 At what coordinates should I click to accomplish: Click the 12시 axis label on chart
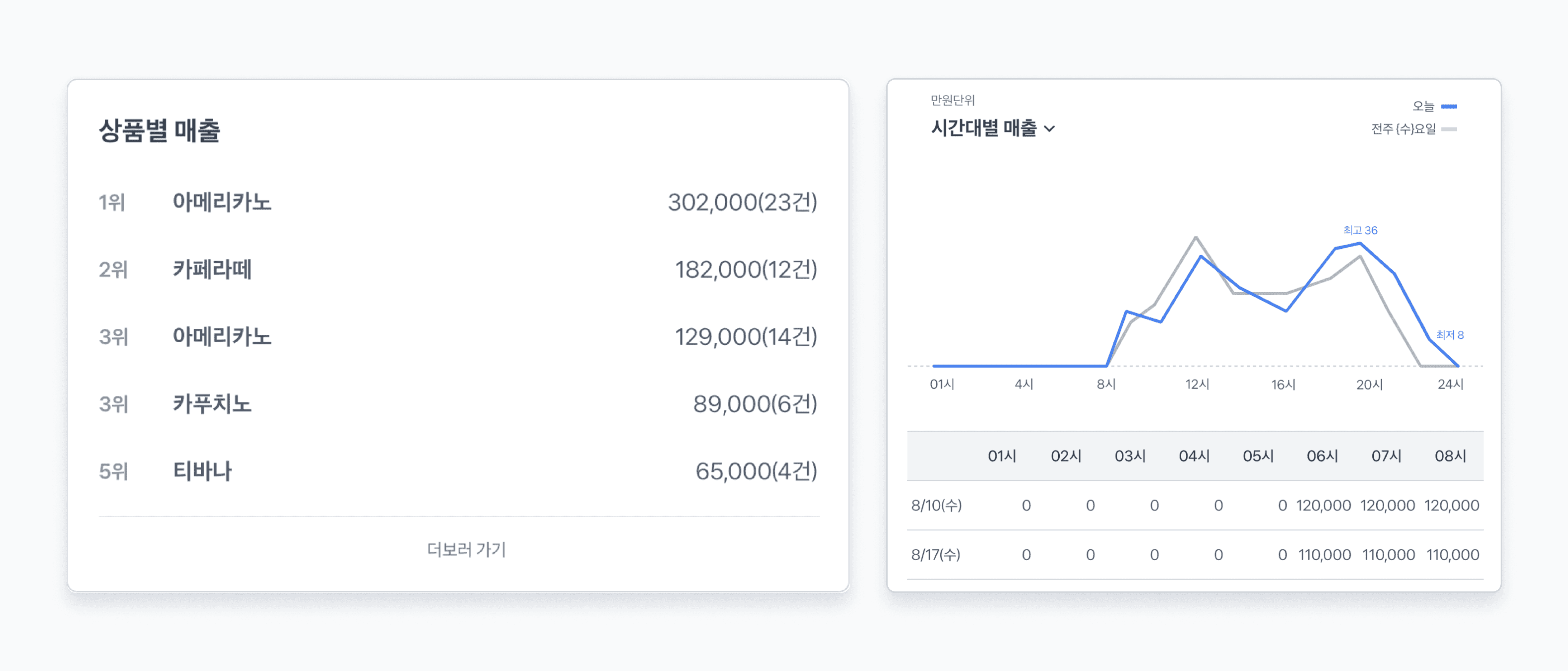(1197, 384)
